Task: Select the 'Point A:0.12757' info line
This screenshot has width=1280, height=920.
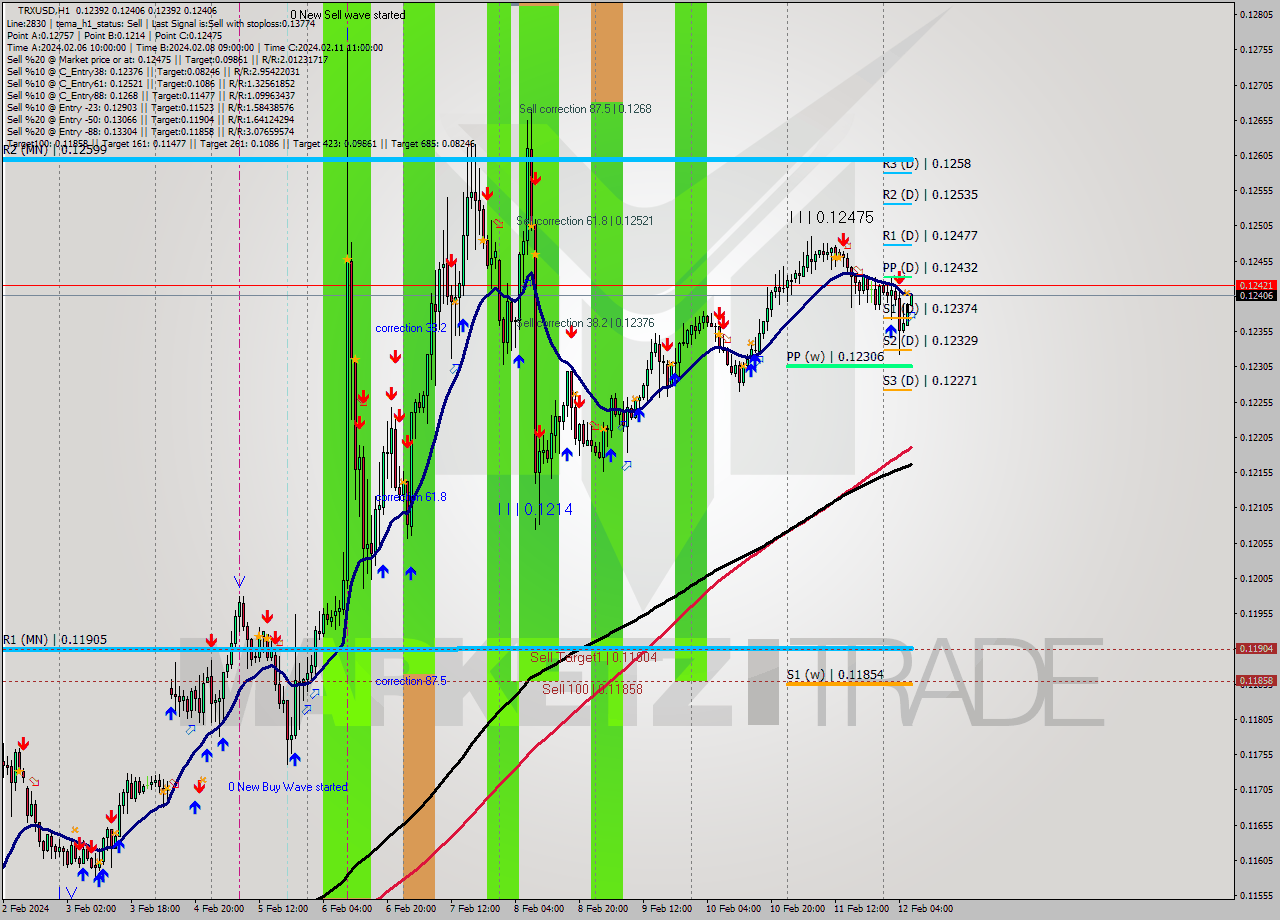Action: pos(114,35)
